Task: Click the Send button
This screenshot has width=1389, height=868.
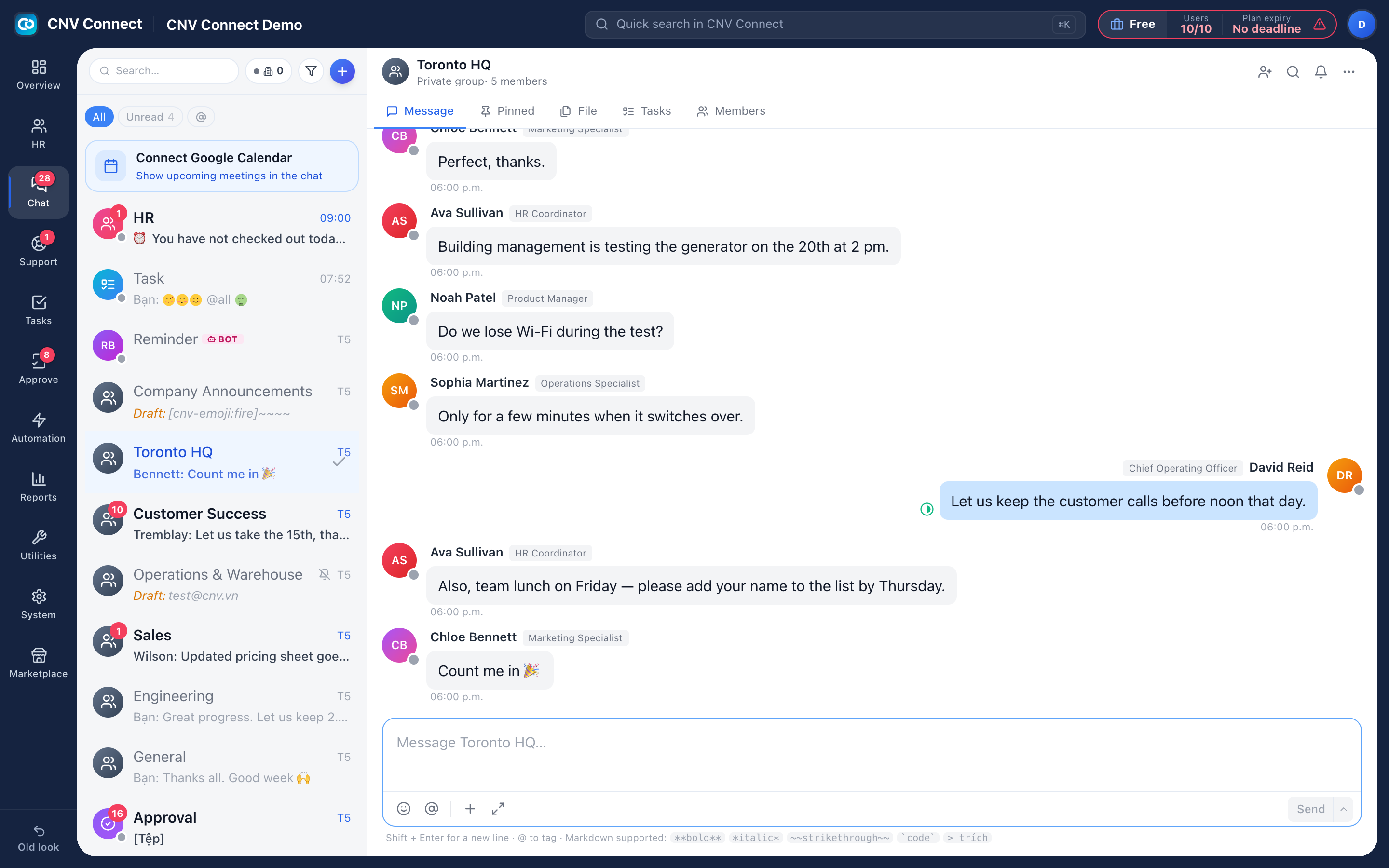Action: 1310,809
